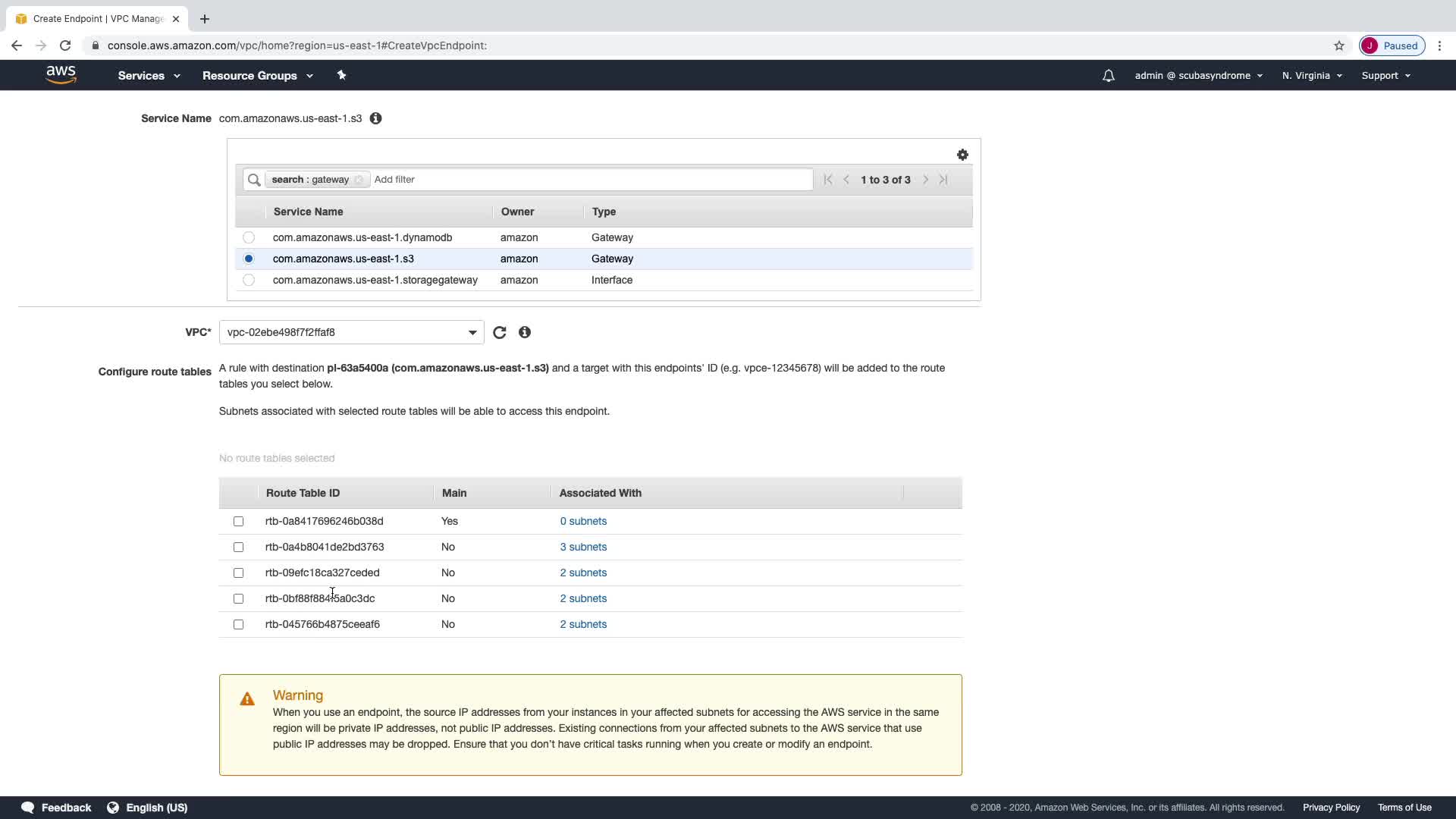Click the Service Name info icon
1456x819 pixels.
pos(375,118)
